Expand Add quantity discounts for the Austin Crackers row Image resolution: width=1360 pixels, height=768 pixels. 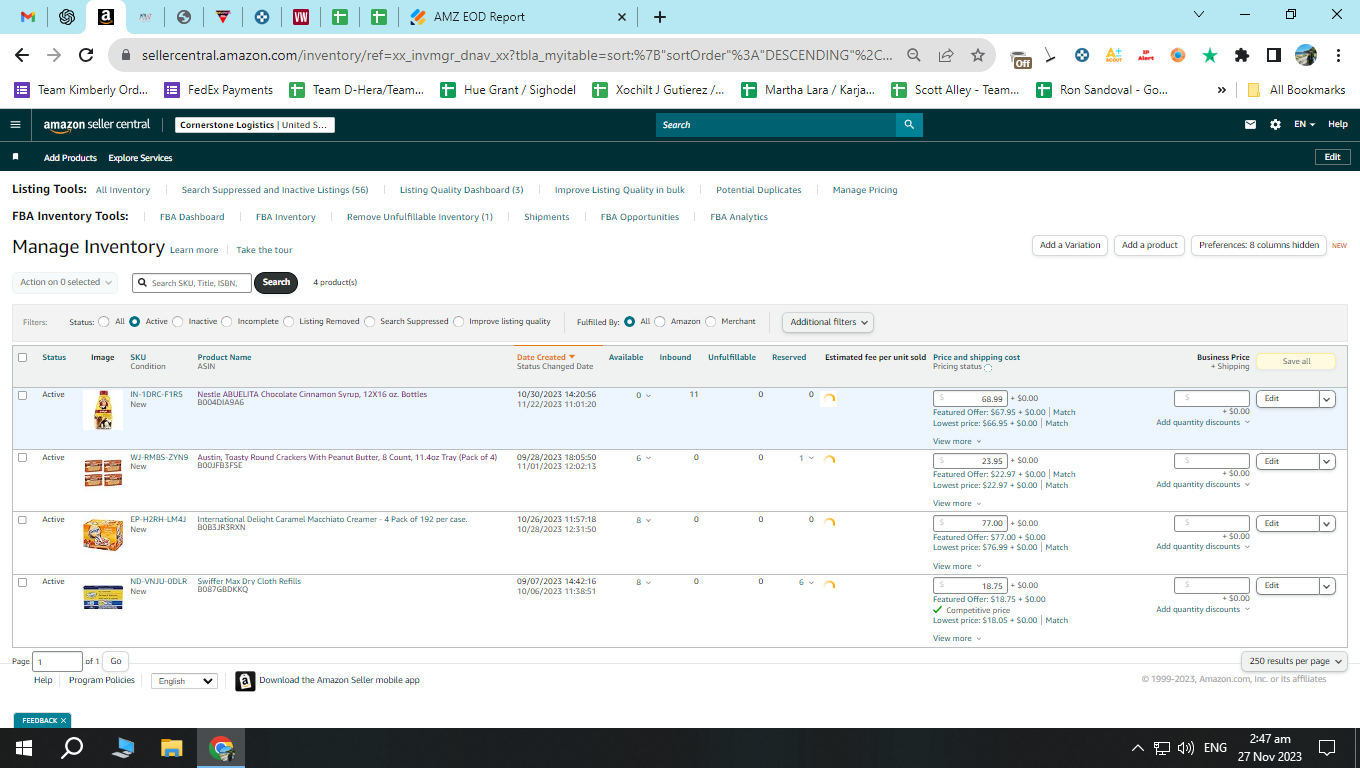click(x=1203, y=485)
